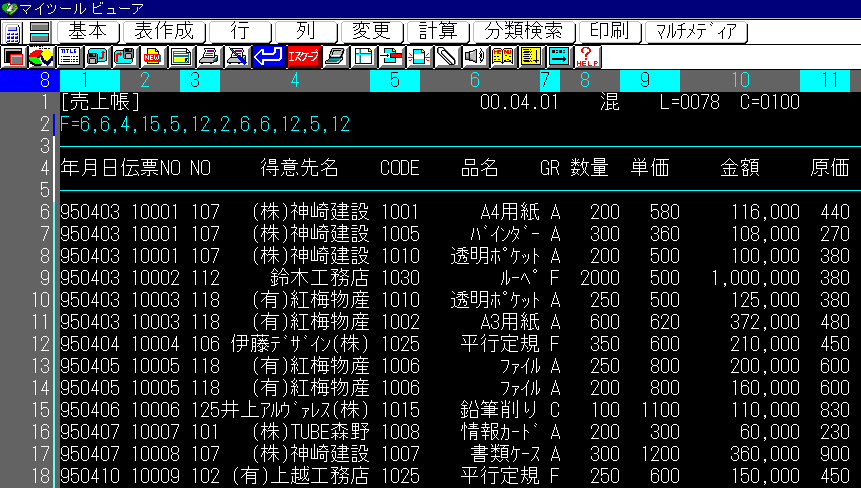Select row number 18
The image size is (861, 488).
coord(41,476)
